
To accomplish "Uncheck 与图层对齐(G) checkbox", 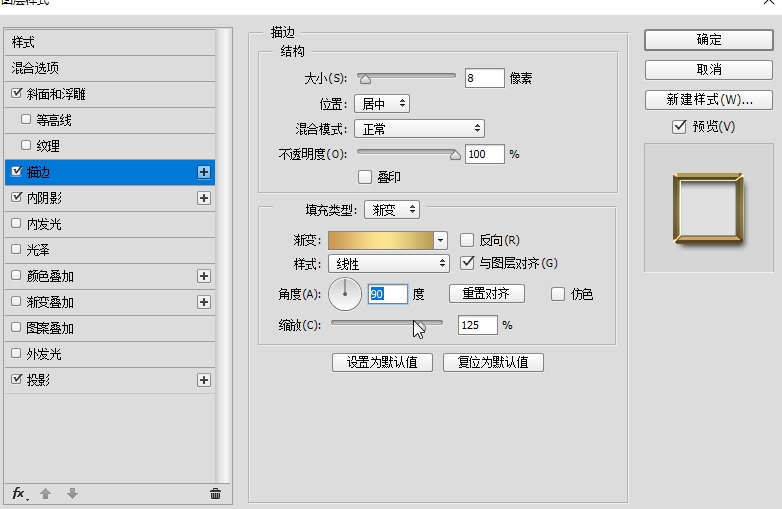I will (467, 263).
